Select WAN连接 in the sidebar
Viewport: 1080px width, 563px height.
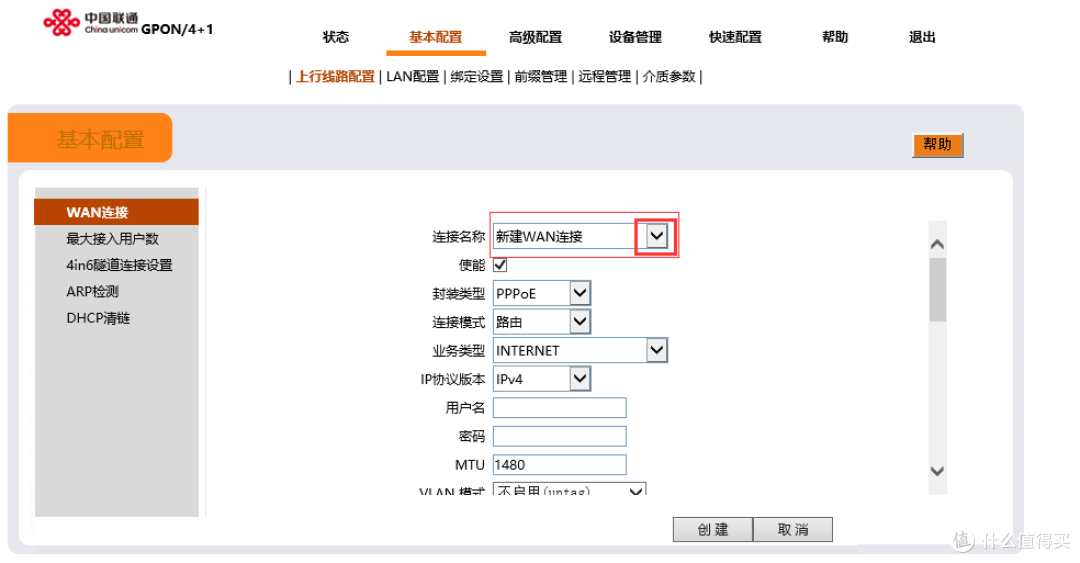click(x=116, y=212)
